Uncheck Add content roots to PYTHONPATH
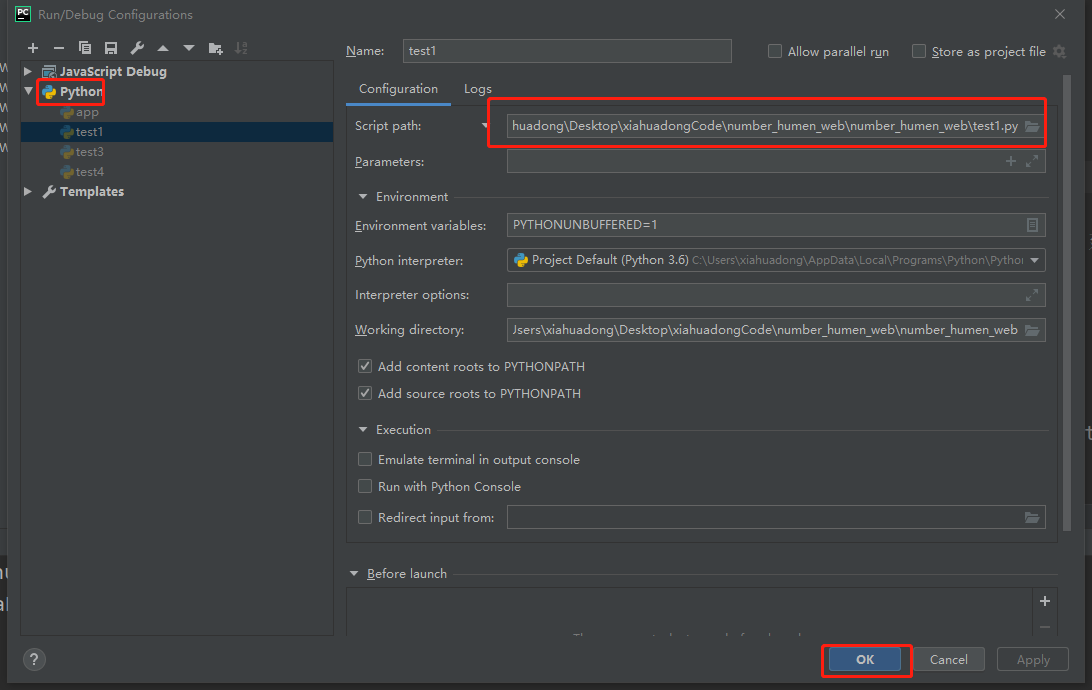Screen dimensions: 1092x690 (365, 366)
